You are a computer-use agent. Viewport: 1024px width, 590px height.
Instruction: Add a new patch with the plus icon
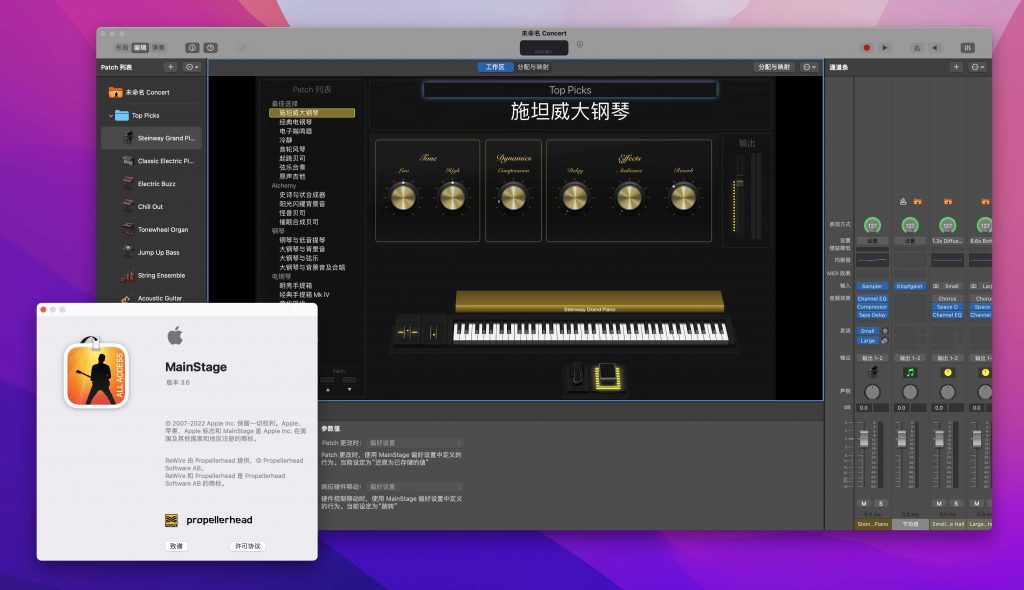pos(170,67)
